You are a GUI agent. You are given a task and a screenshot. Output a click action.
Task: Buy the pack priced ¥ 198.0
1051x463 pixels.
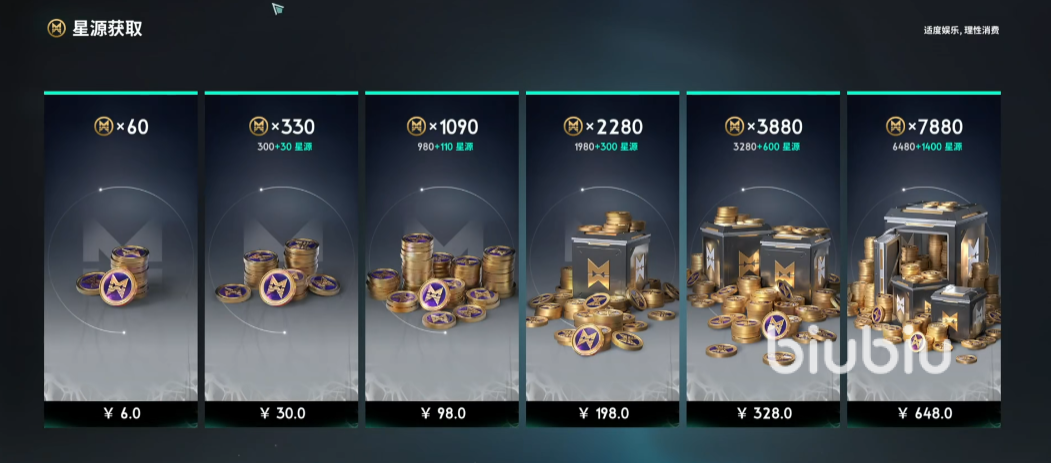click(603, 413)
